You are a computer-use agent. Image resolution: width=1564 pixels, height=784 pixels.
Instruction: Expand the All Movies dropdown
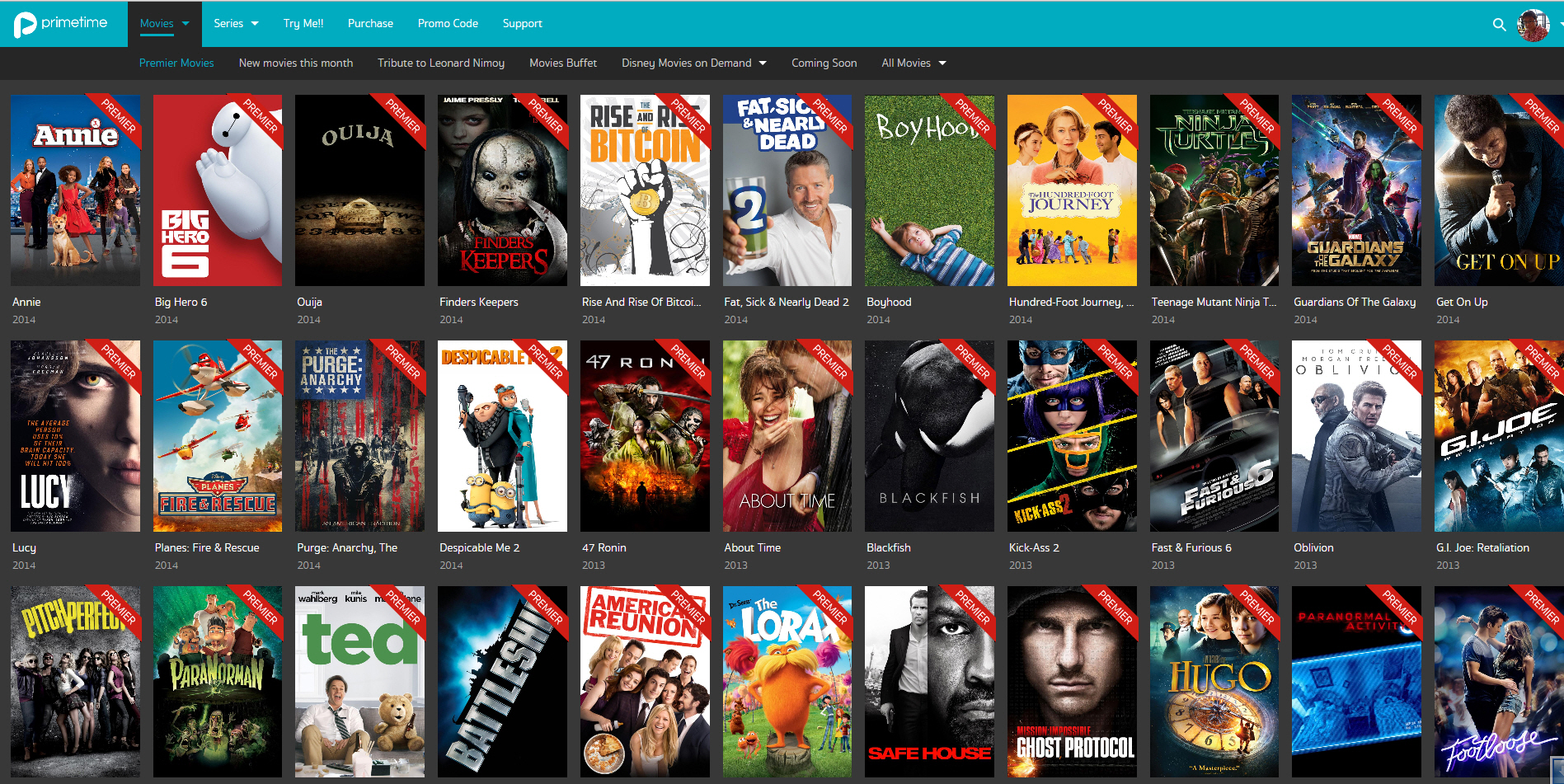point(914,63)
